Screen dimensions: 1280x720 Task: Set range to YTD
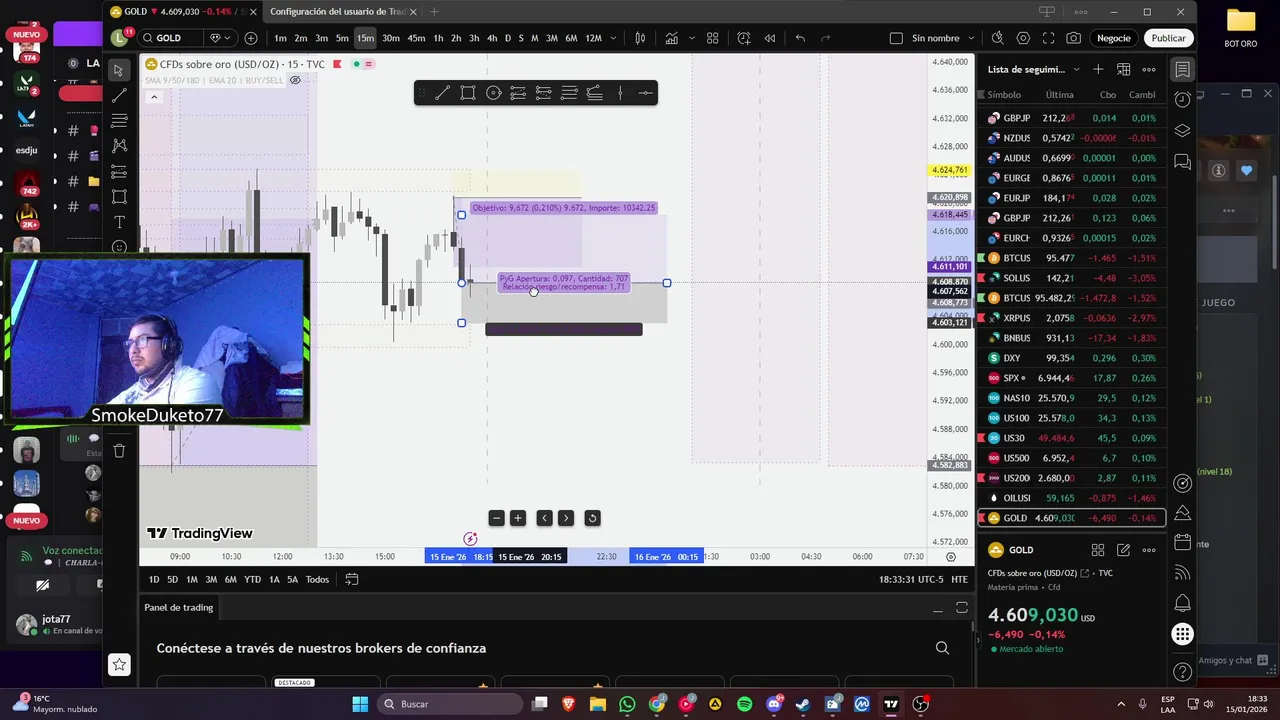[x=252, y=579]
